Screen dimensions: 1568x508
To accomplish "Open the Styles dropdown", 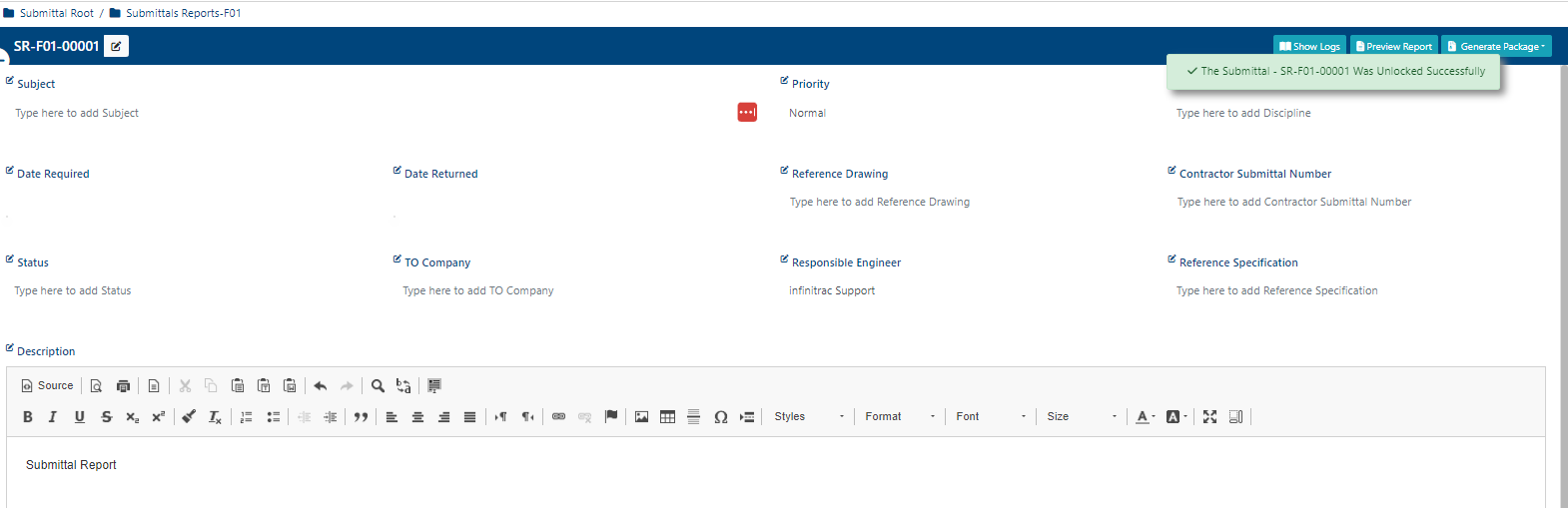I will [x=809, y=417].
